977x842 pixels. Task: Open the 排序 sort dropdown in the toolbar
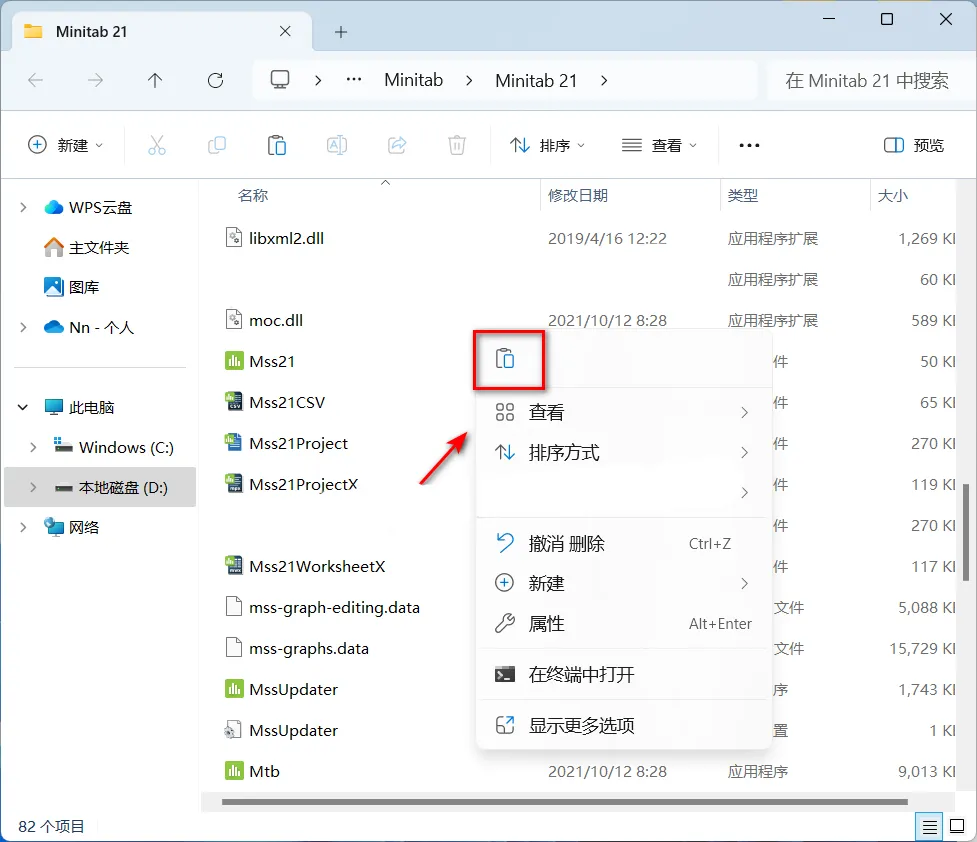547,145
